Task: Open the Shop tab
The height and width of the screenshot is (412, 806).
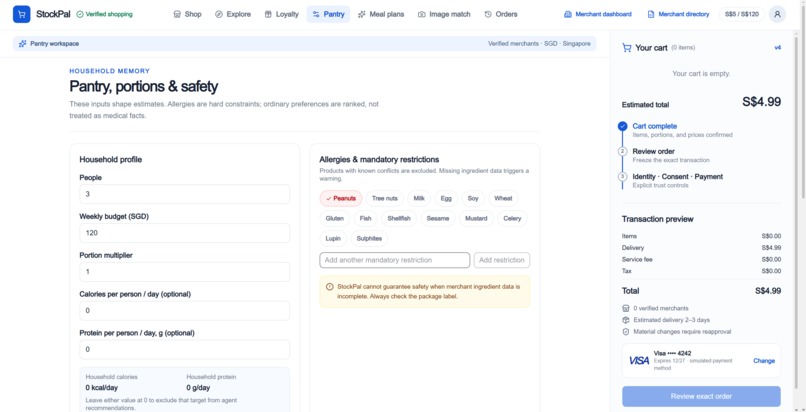Action: click(188, 14)
